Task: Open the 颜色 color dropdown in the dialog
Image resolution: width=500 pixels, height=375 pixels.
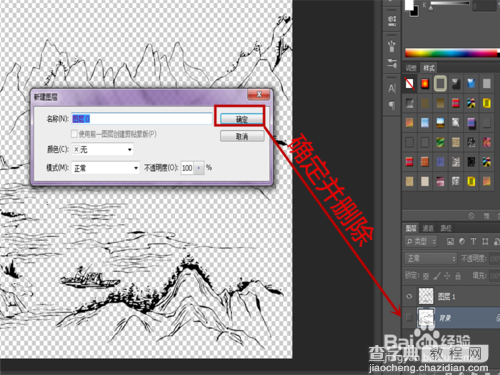Action: pos(102,150)
